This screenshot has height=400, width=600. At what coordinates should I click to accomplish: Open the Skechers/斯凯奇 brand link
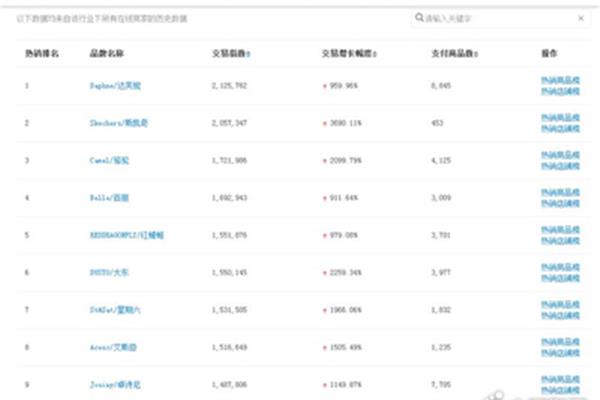tap(119, 123)
